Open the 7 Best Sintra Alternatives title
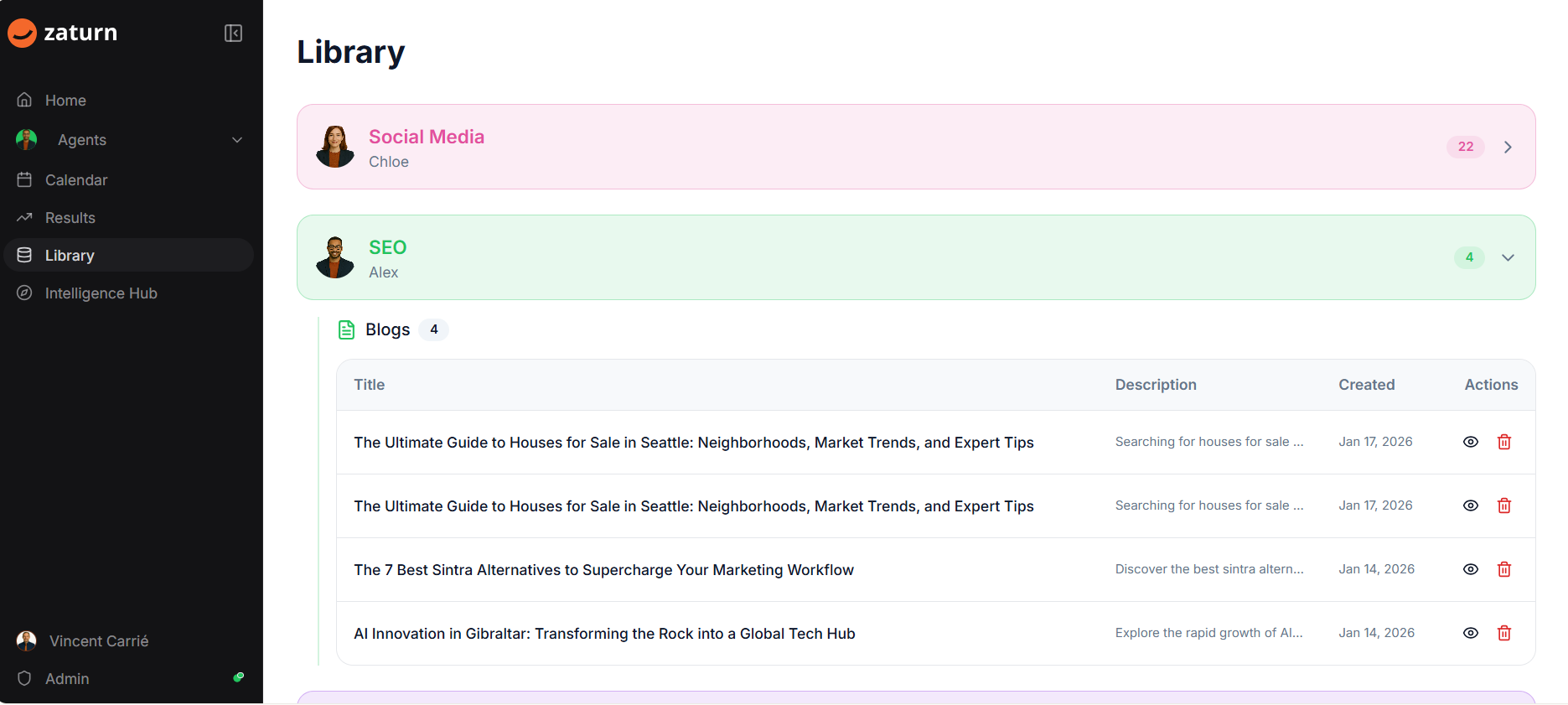This screenshot has width=1568, height=705. (603, 570)
